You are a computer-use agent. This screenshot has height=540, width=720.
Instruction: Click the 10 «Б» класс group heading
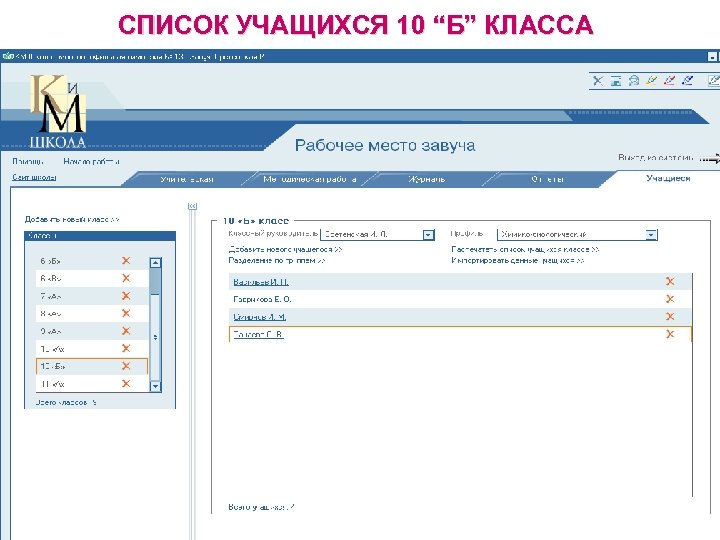click(x=256, y=221)
